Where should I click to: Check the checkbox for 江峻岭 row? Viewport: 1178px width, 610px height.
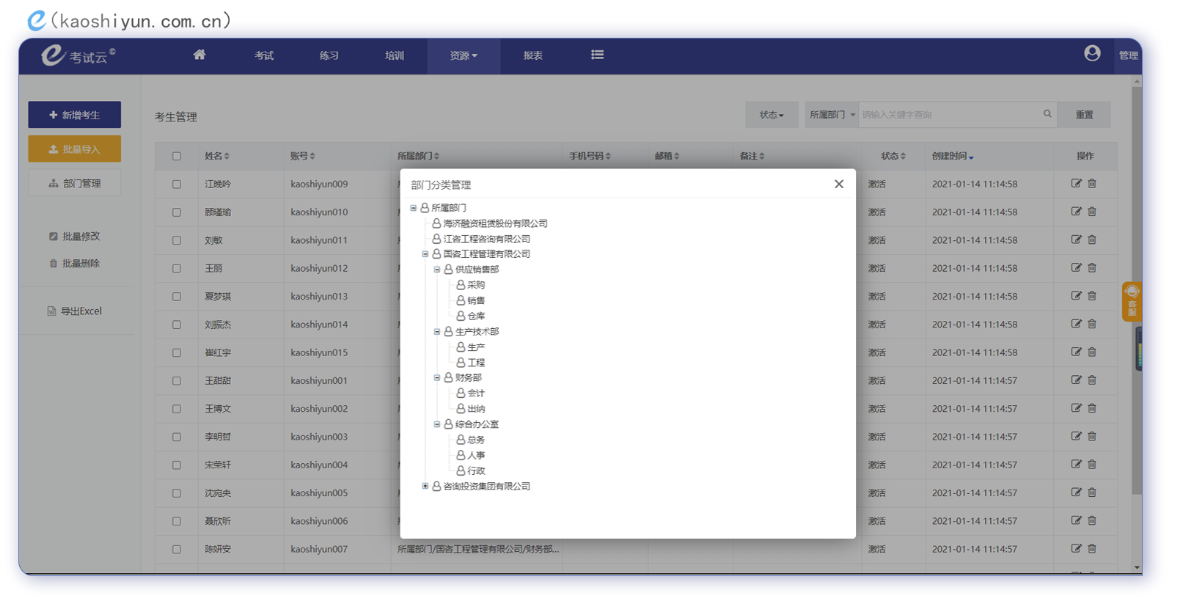177,184
